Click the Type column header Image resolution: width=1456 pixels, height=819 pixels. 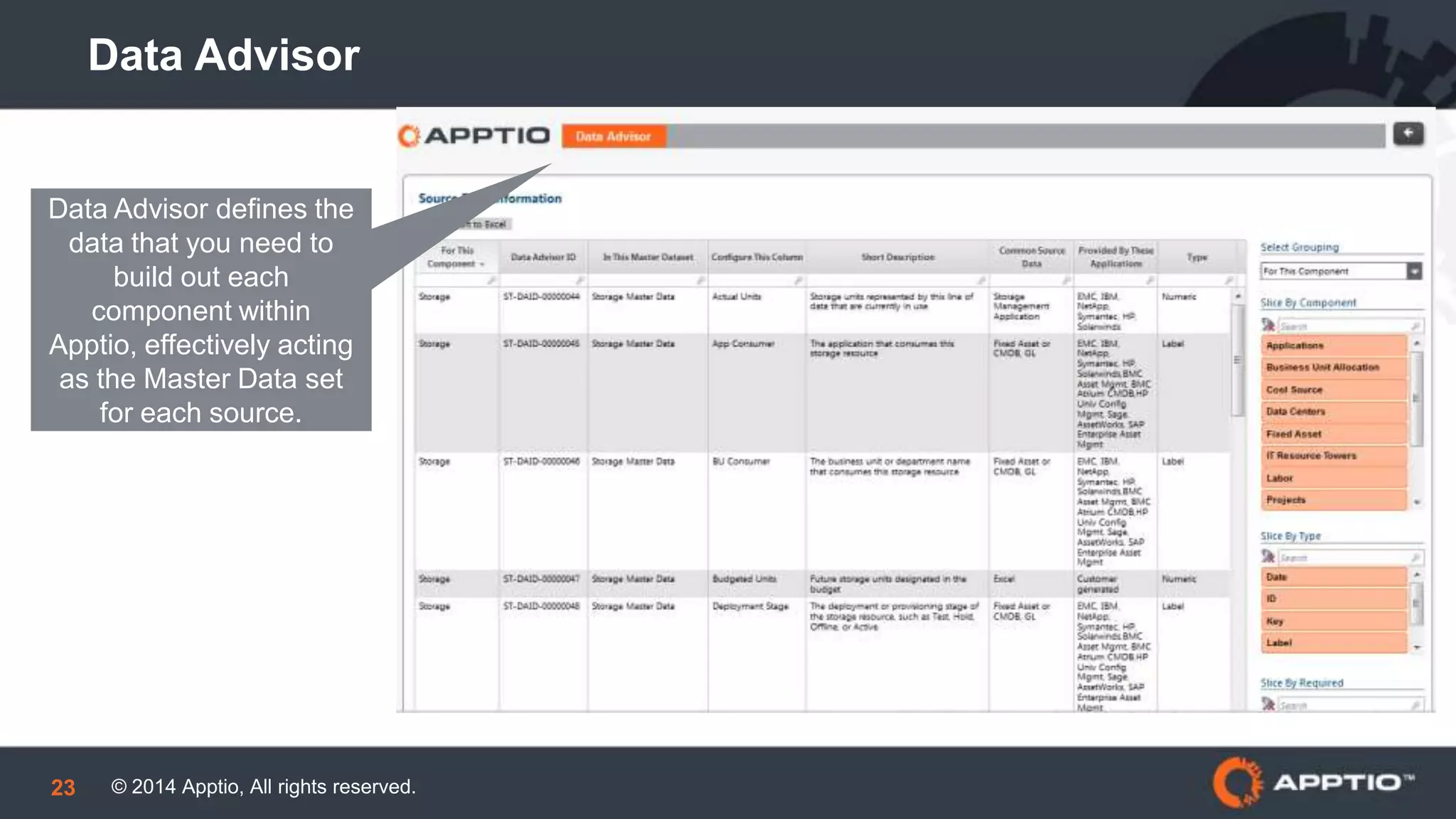(1197, 257)
